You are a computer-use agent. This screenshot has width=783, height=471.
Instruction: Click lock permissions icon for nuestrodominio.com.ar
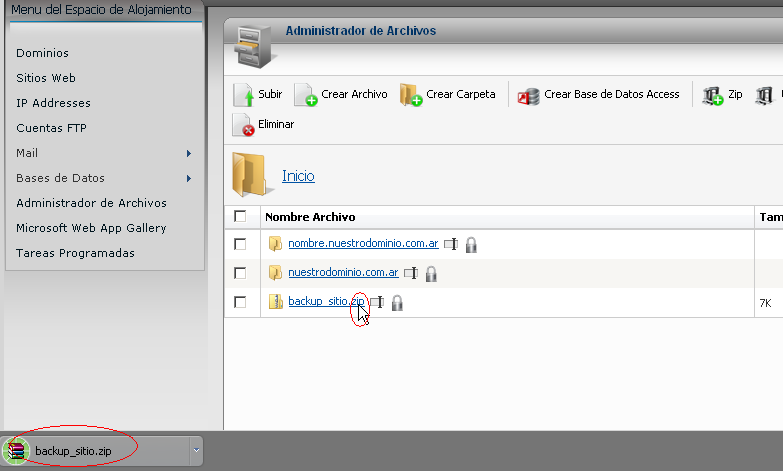[431, 274]
